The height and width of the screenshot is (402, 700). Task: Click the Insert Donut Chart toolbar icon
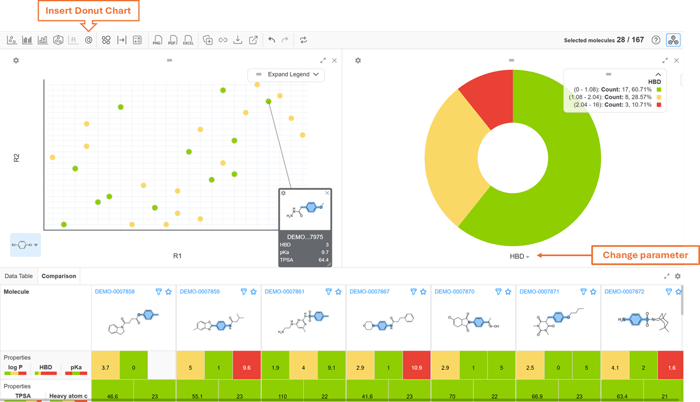click(89, 41)
